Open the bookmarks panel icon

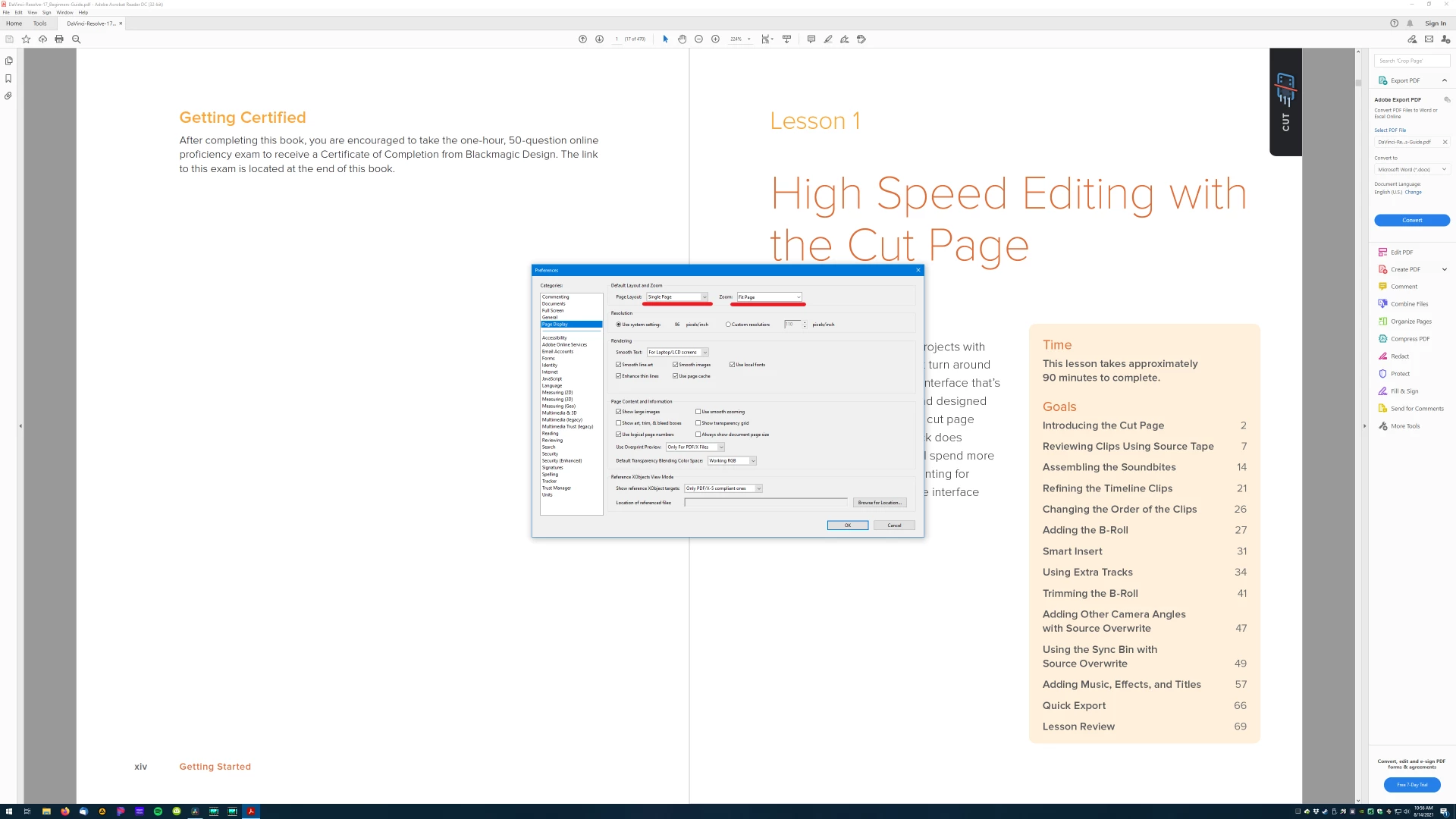8,78
